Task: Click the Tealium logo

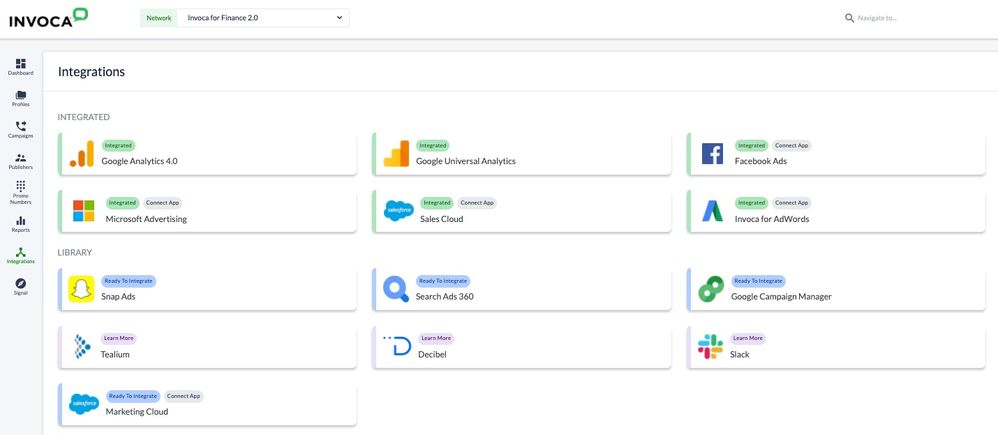Action: [81, 346]
